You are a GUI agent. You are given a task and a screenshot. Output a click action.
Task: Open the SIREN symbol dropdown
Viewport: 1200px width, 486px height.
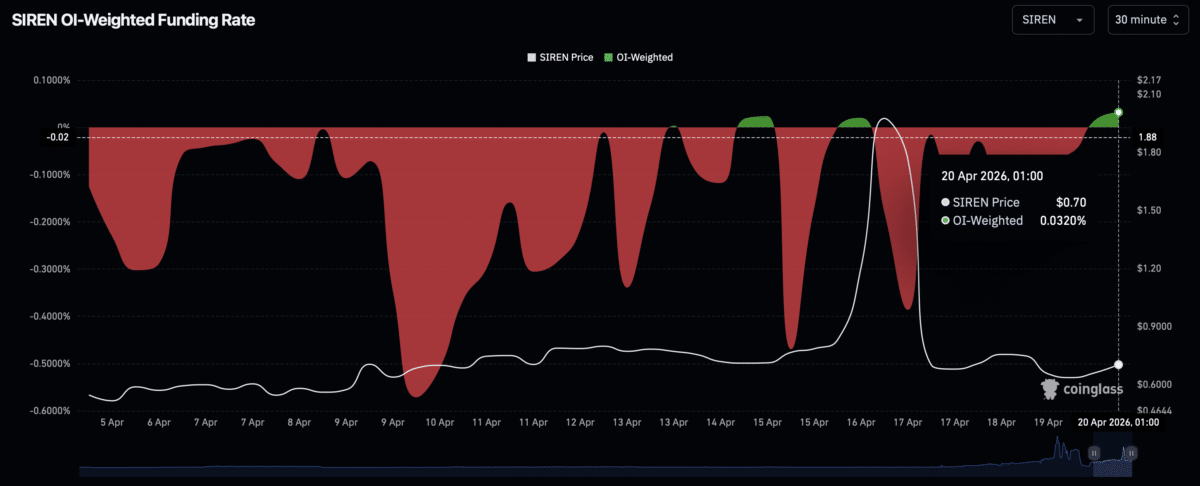coord(1054,19)
